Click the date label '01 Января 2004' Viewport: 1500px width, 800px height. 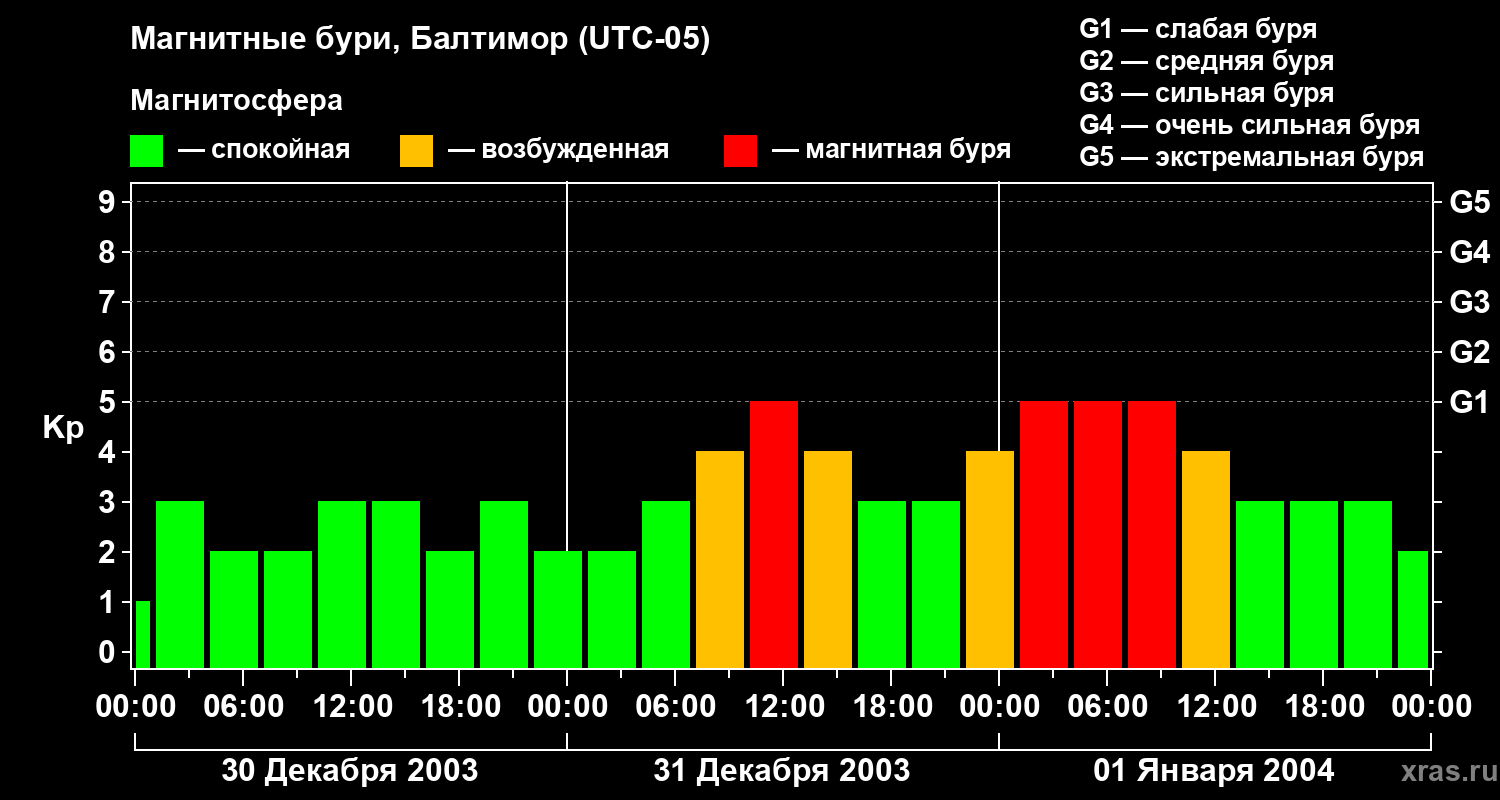pyautogui.click(x=1213, y=771)
